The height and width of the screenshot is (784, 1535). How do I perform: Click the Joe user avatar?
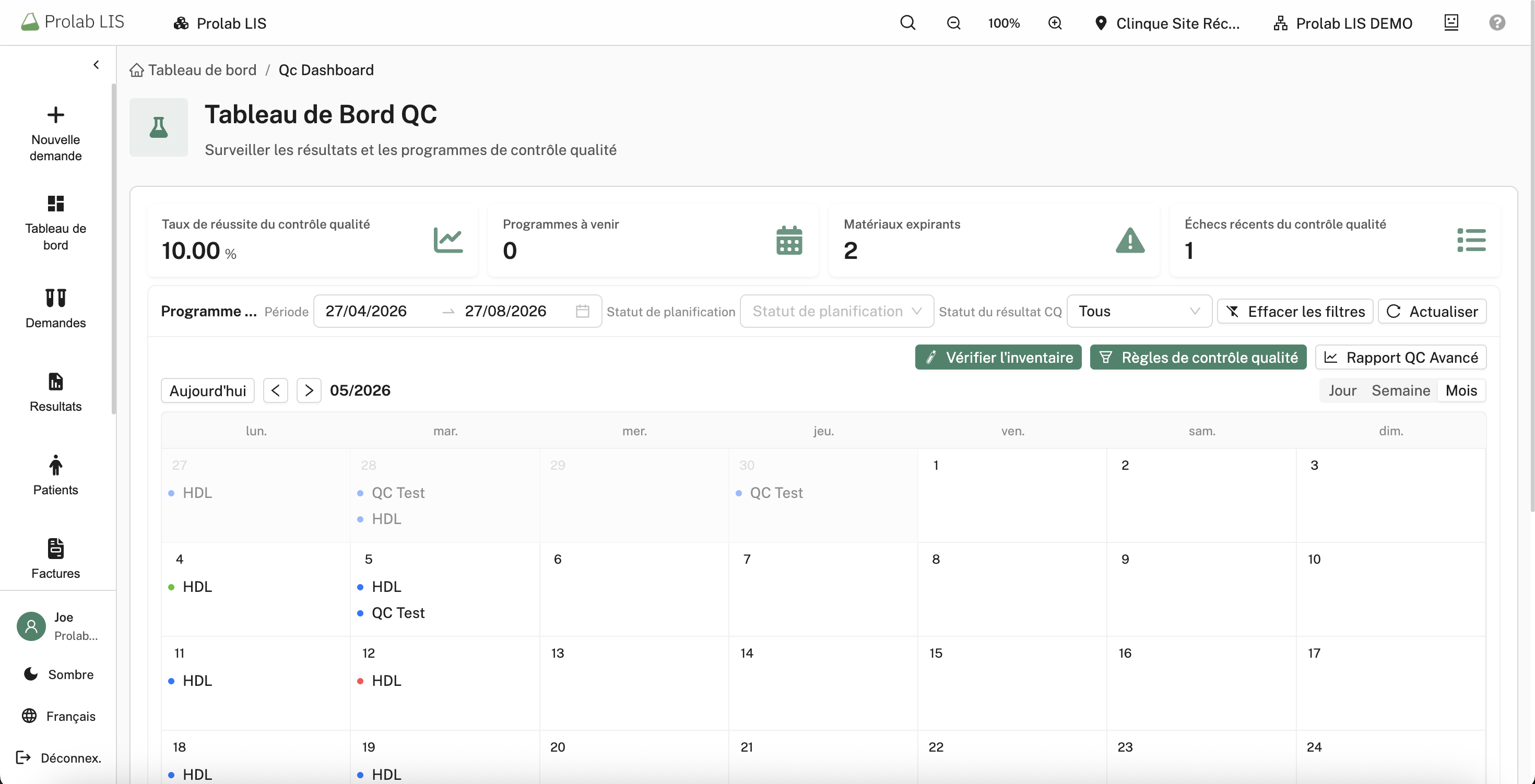[x=31, y=626]
